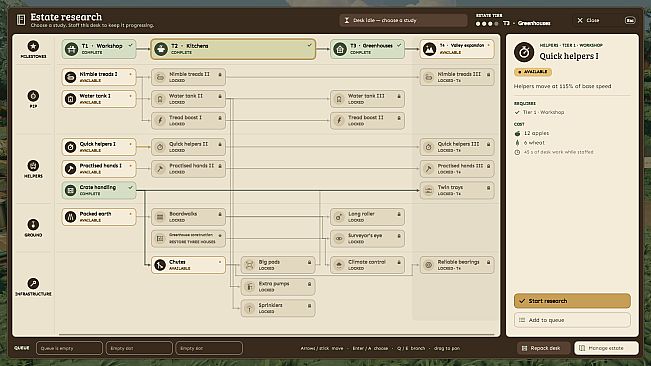Choose the Packed earth research node
The width and height of the screenshot is (651, 366).
click(99, 217)
